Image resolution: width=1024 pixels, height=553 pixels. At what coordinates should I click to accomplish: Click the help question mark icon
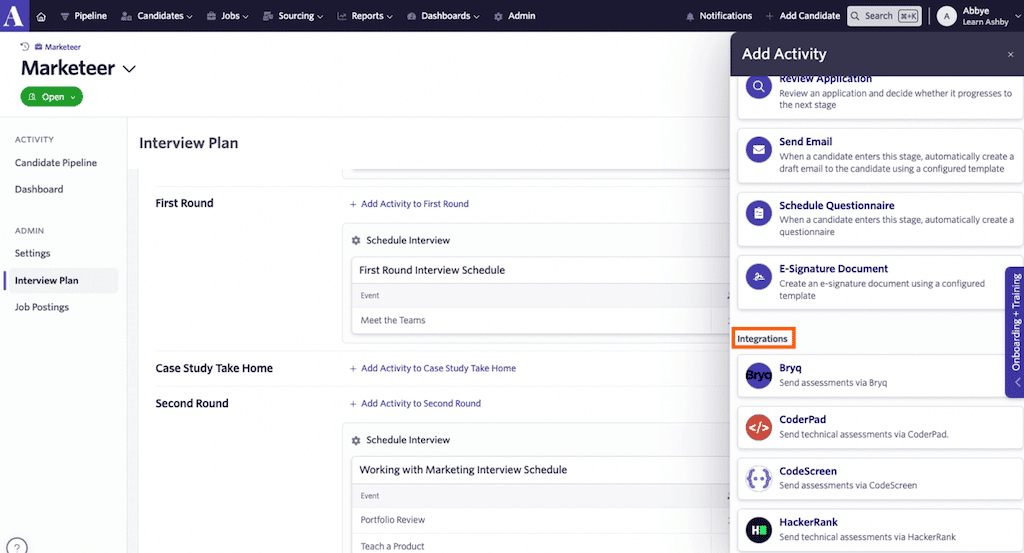pos(17,546)
